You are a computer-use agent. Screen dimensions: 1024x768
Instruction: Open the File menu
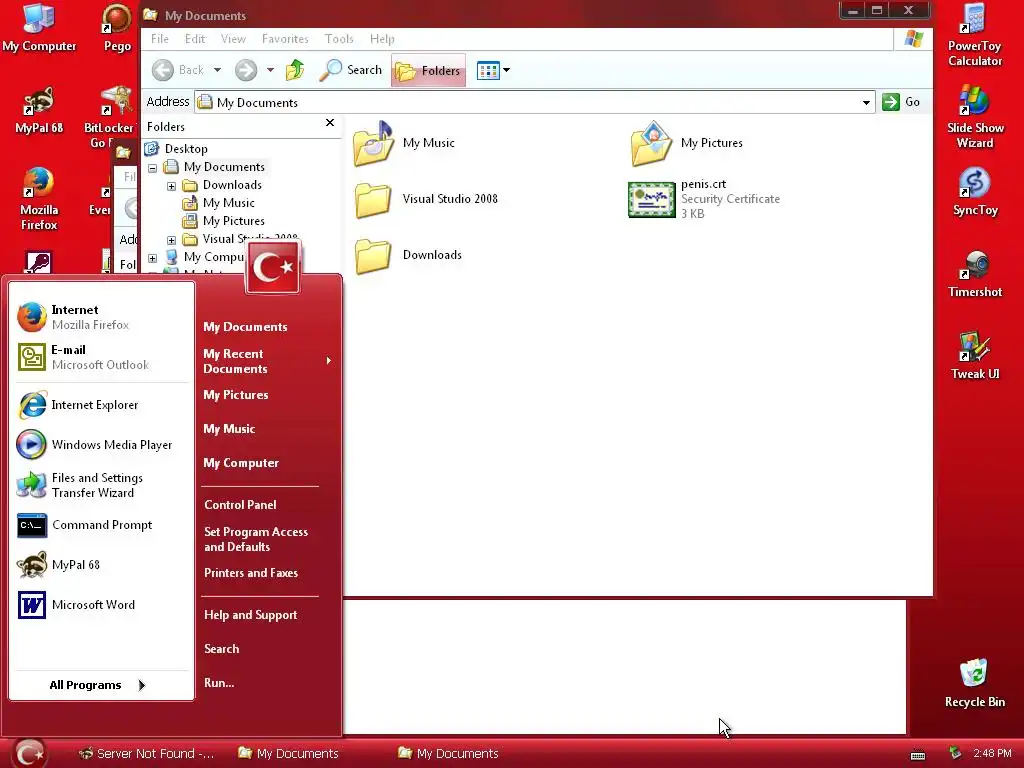159,39
